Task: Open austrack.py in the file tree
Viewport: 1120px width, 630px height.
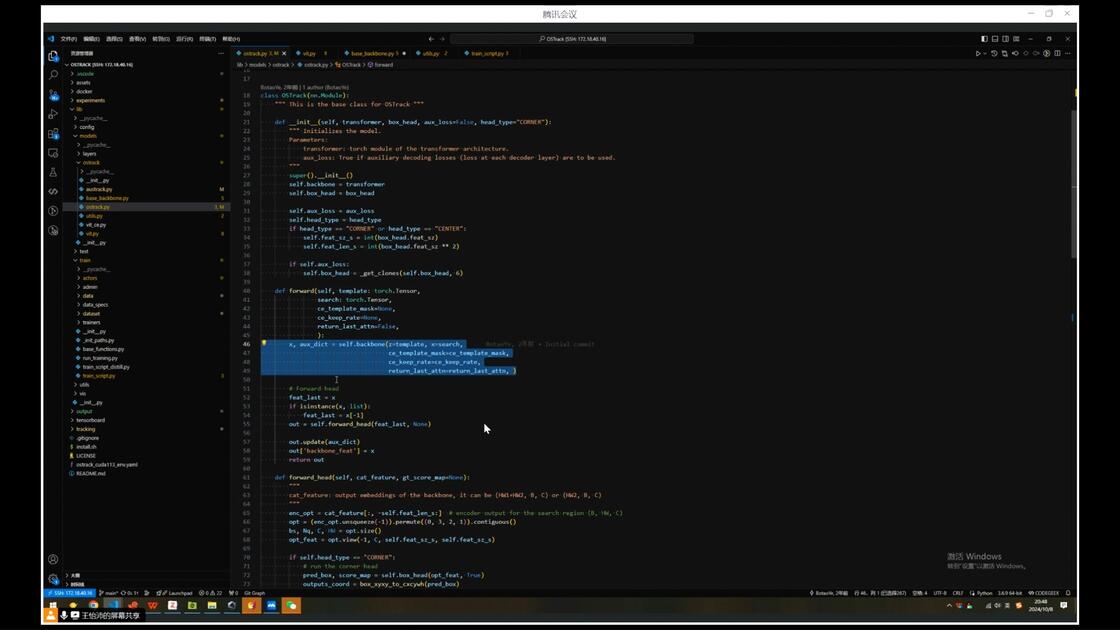Action: pyautogui.click(x=146, y=189)
